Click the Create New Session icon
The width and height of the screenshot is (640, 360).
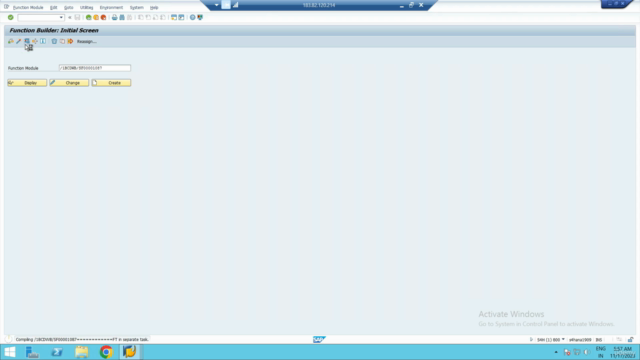pos(174,18)
